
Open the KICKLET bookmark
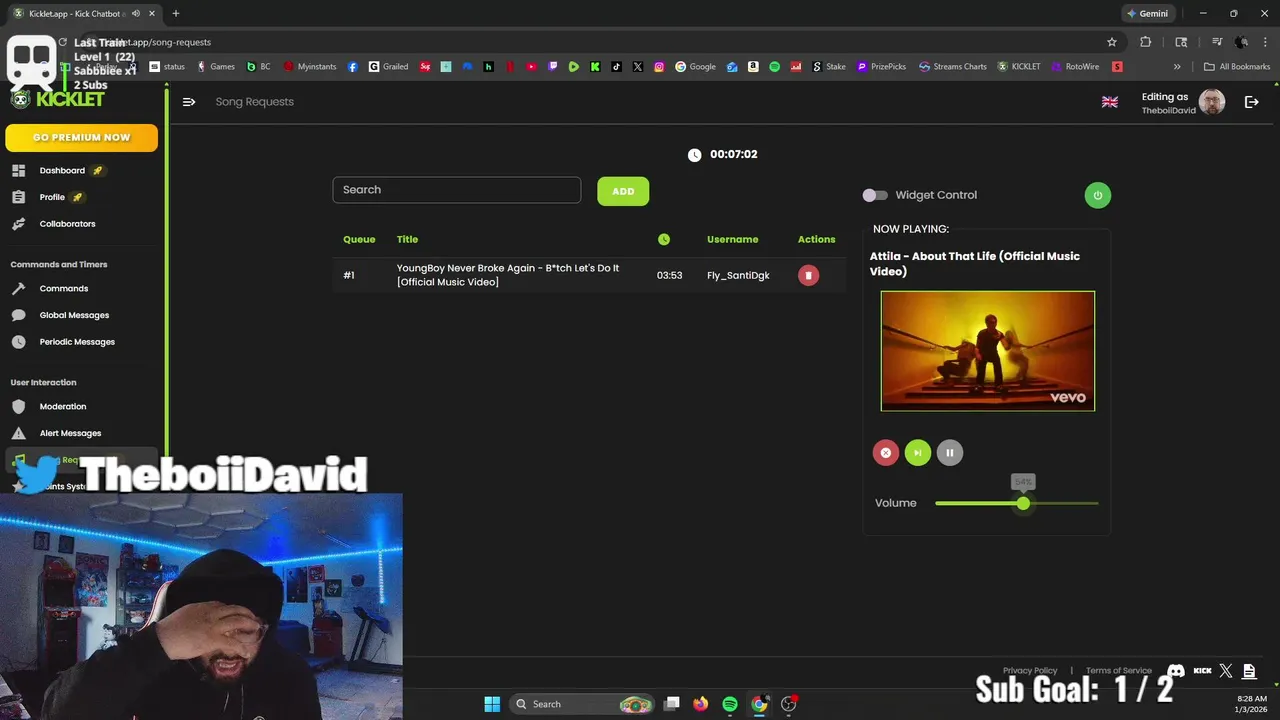coord(1019,67)
